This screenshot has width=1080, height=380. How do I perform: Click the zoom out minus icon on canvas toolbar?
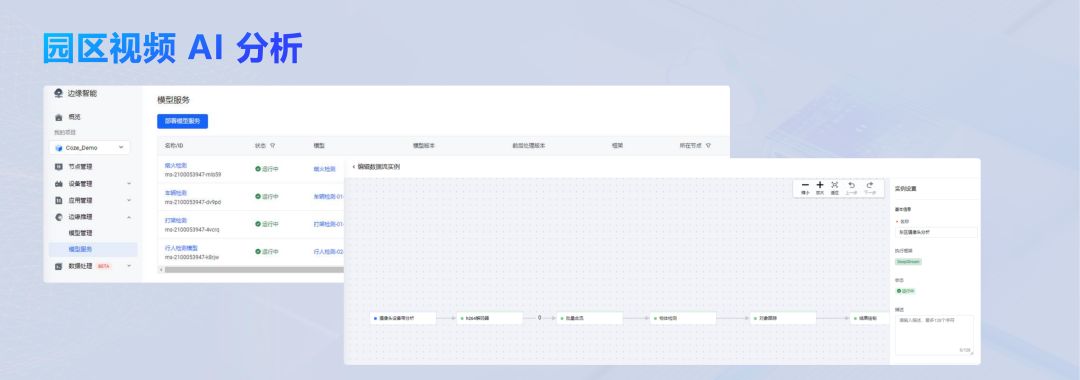pos(805,185)
